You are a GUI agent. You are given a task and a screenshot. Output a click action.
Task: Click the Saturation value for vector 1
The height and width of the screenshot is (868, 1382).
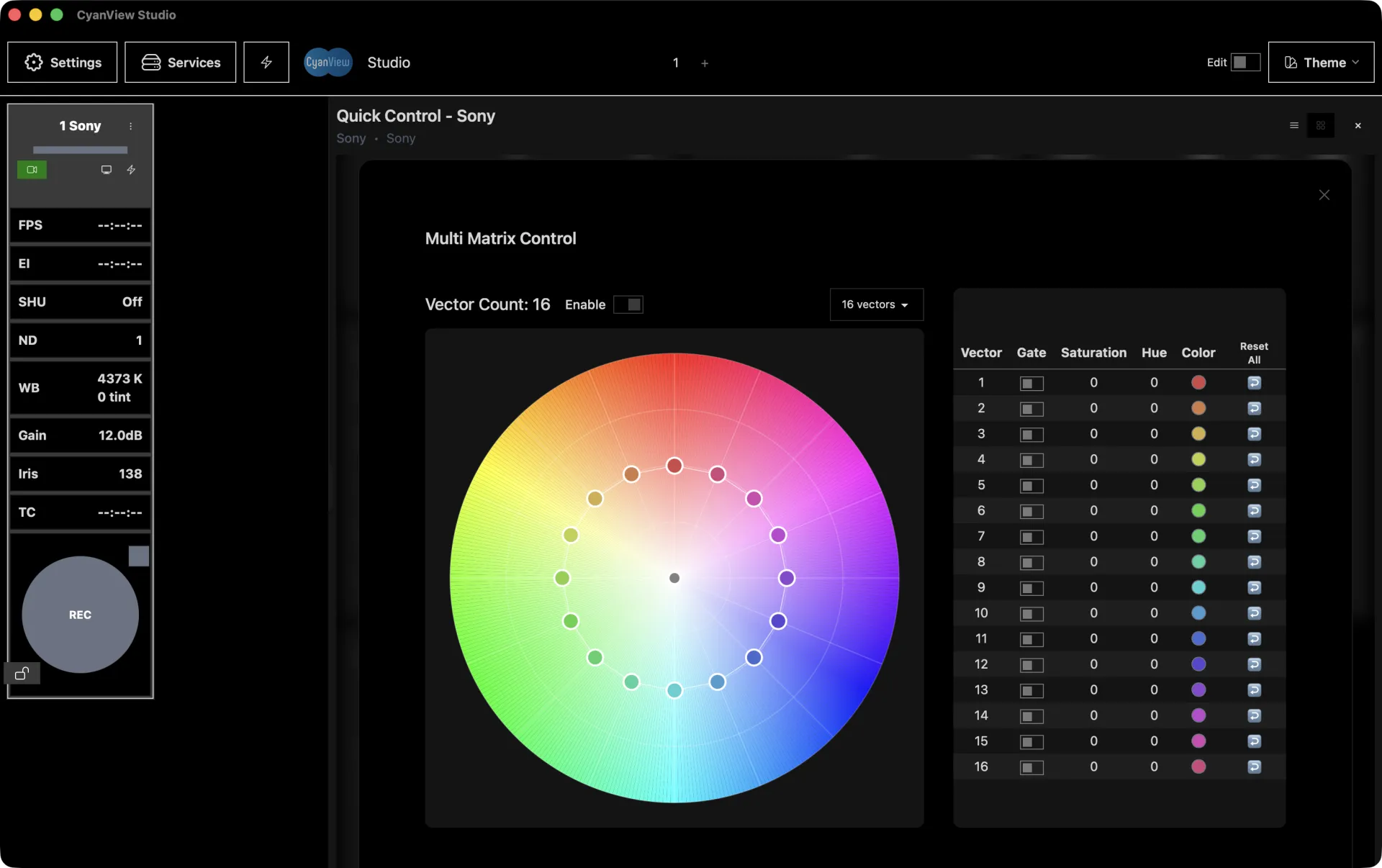(x=1093, y=383)
